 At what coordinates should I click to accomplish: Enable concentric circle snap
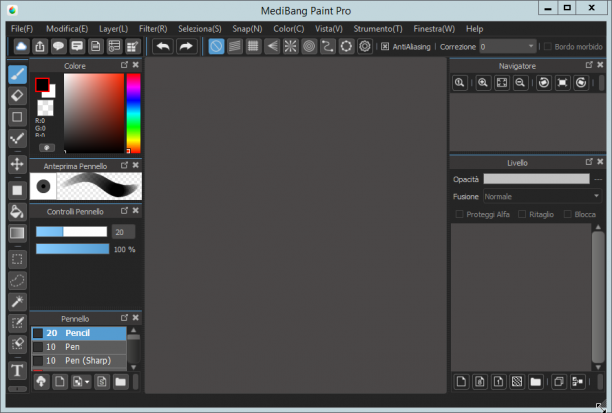309,46
